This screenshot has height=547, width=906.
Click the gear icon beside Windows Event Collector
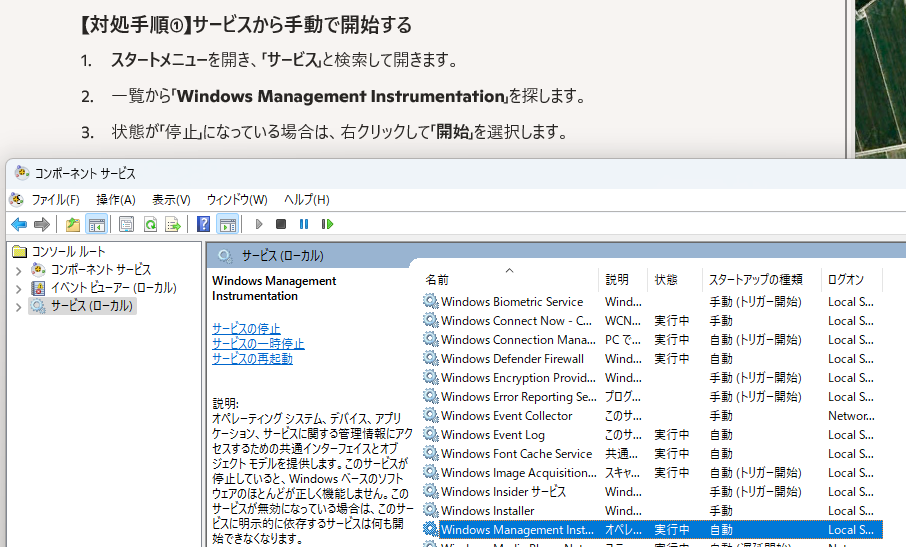click(x=430, y=415)
